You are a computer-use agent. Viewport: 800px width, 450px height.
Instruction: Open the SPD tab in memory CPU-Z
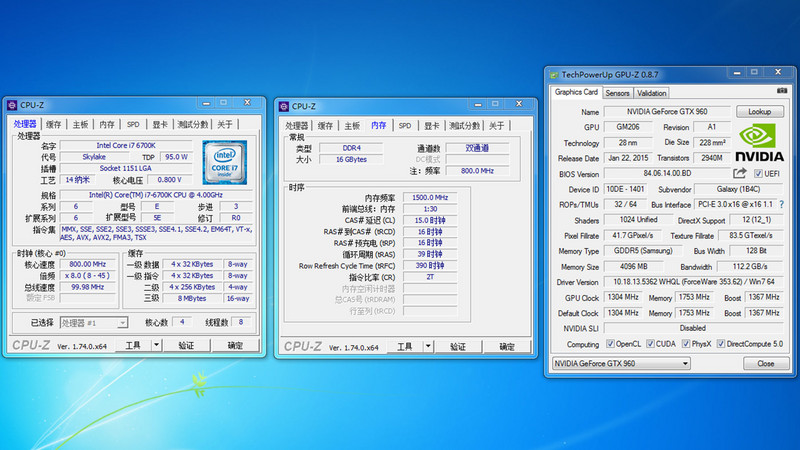[405, 126]
